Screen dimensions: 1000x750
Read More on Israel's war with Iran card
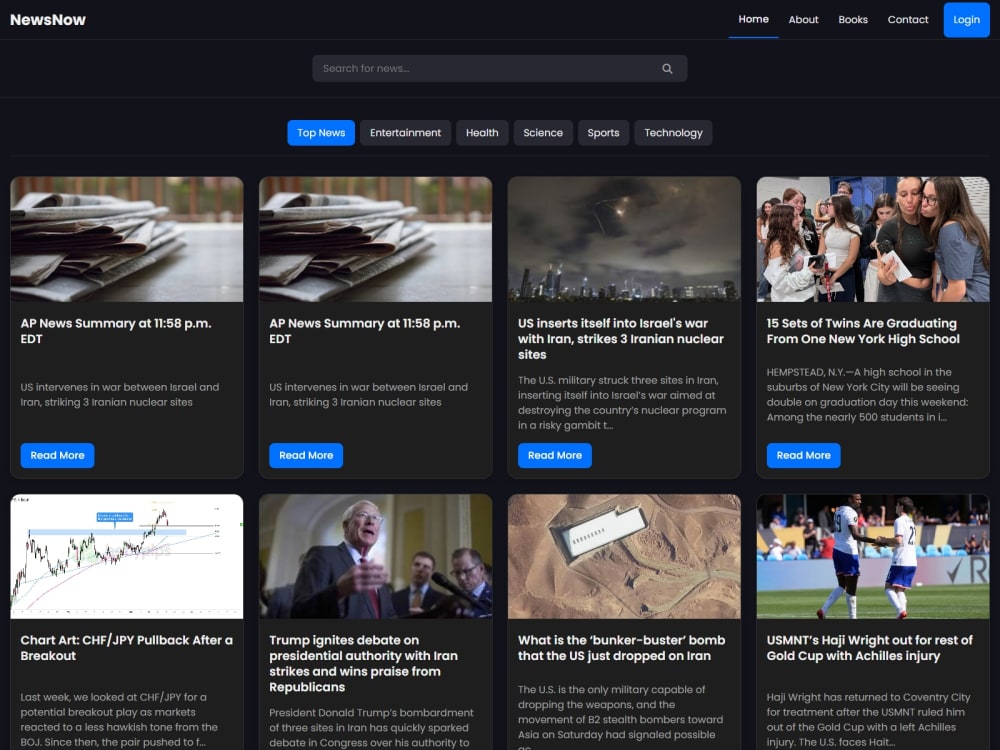[x=555, y=455]
